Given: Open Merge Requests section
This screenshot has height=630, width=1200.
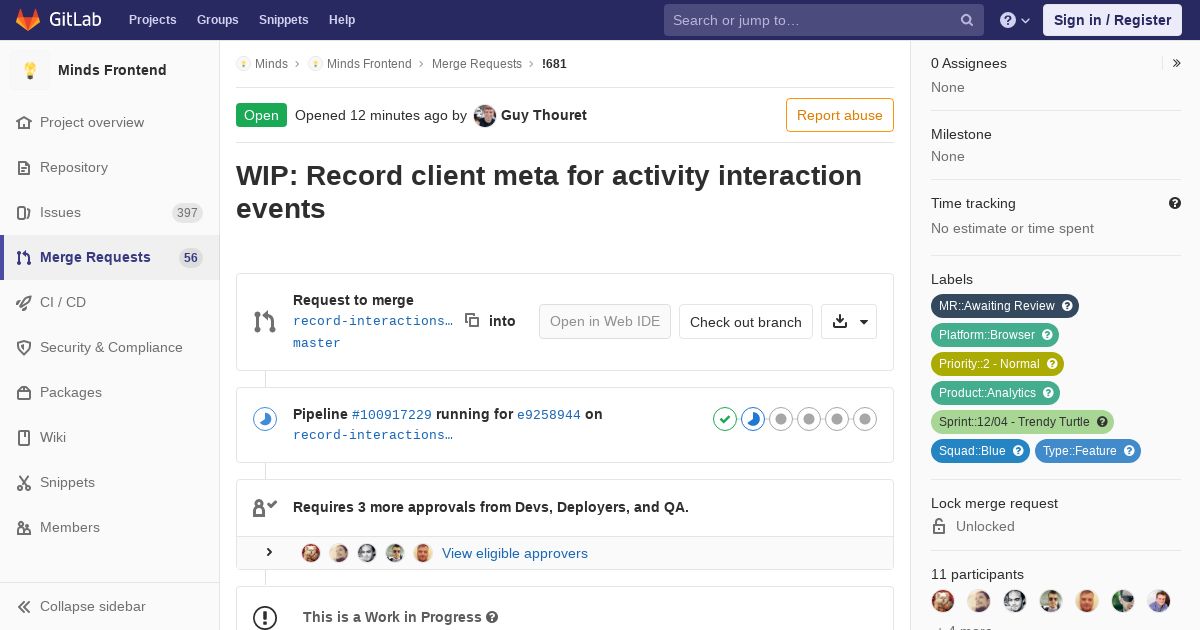Looking at the screenshot, I should point(110,257).
